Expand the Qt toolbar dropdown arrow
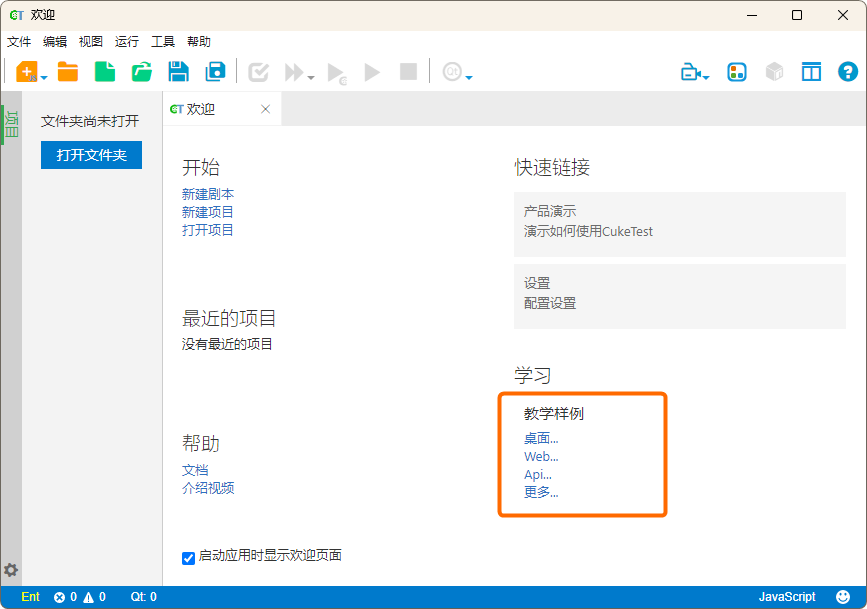The width and height of the screenshot is (867, 609). (x=469, y=77)
